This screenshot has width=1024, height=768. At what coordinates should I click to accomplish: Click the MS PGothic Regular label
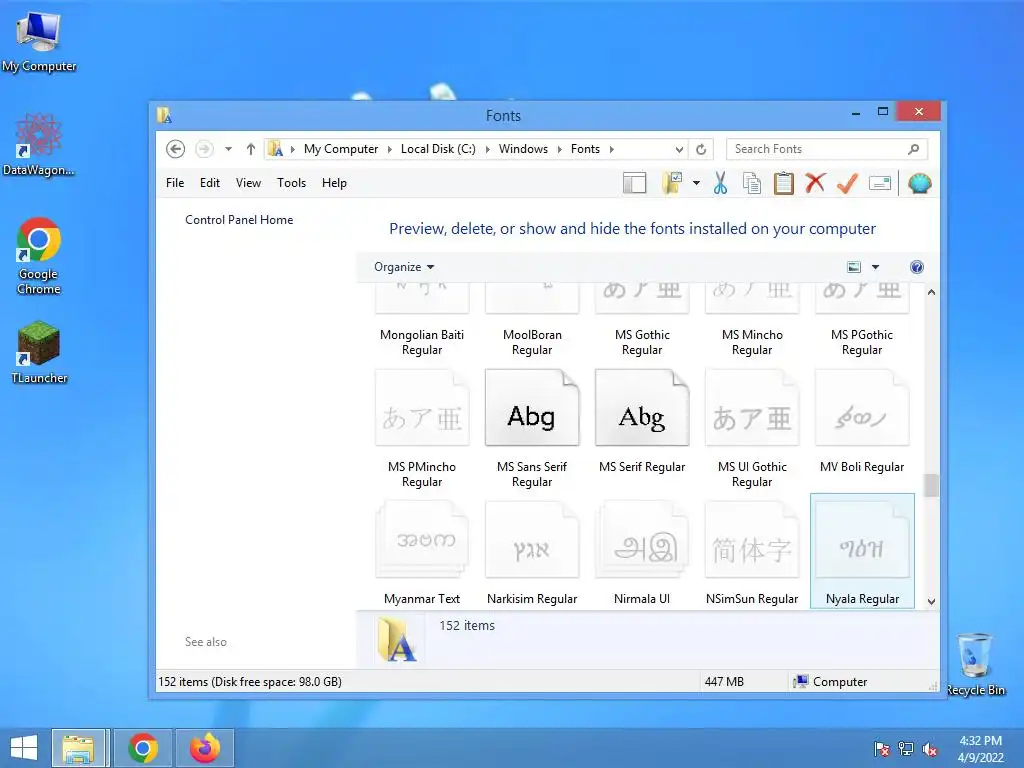tap(862, 342)
